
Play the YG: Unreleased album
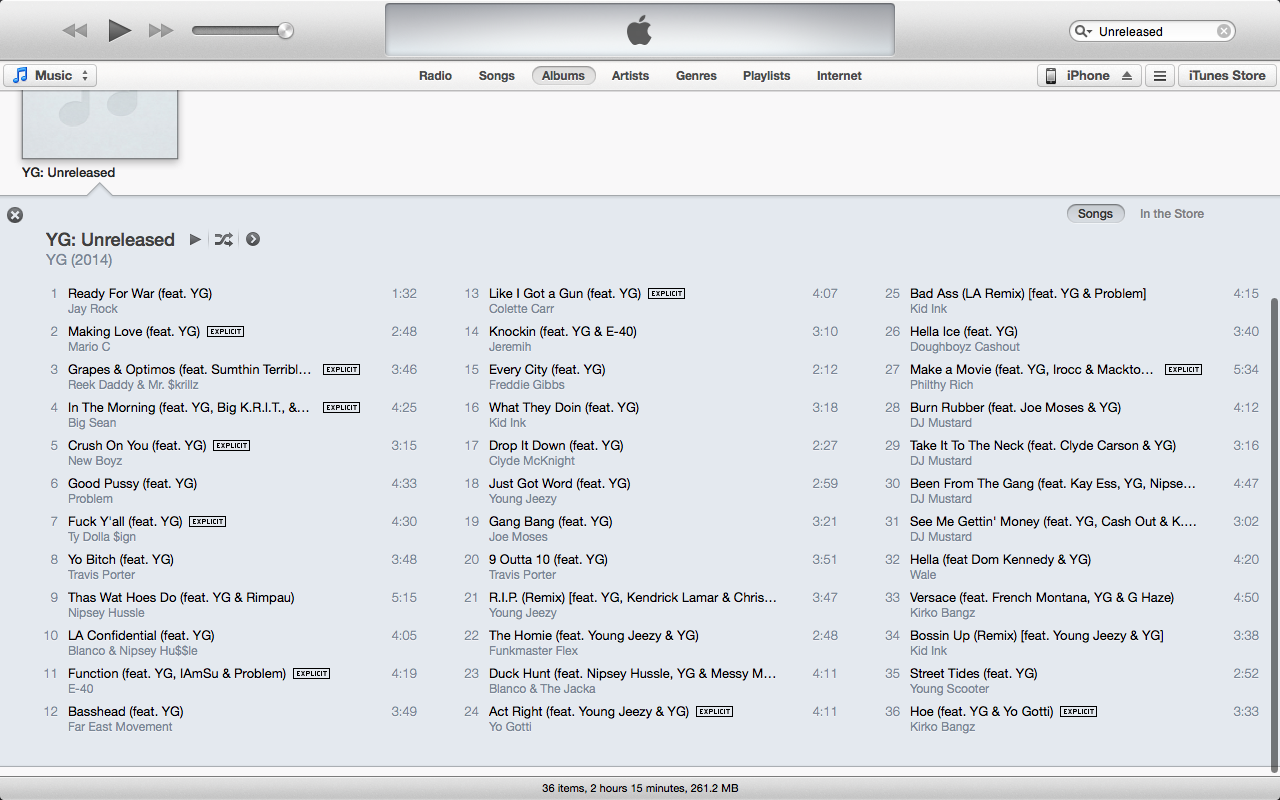coord(195,239)
